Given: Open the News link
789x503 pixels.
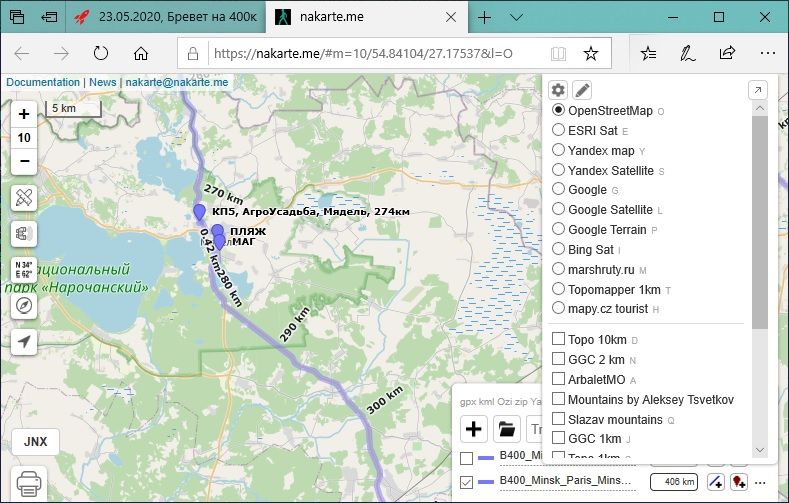Looking at the screenshot, I should tap(103, 82).
